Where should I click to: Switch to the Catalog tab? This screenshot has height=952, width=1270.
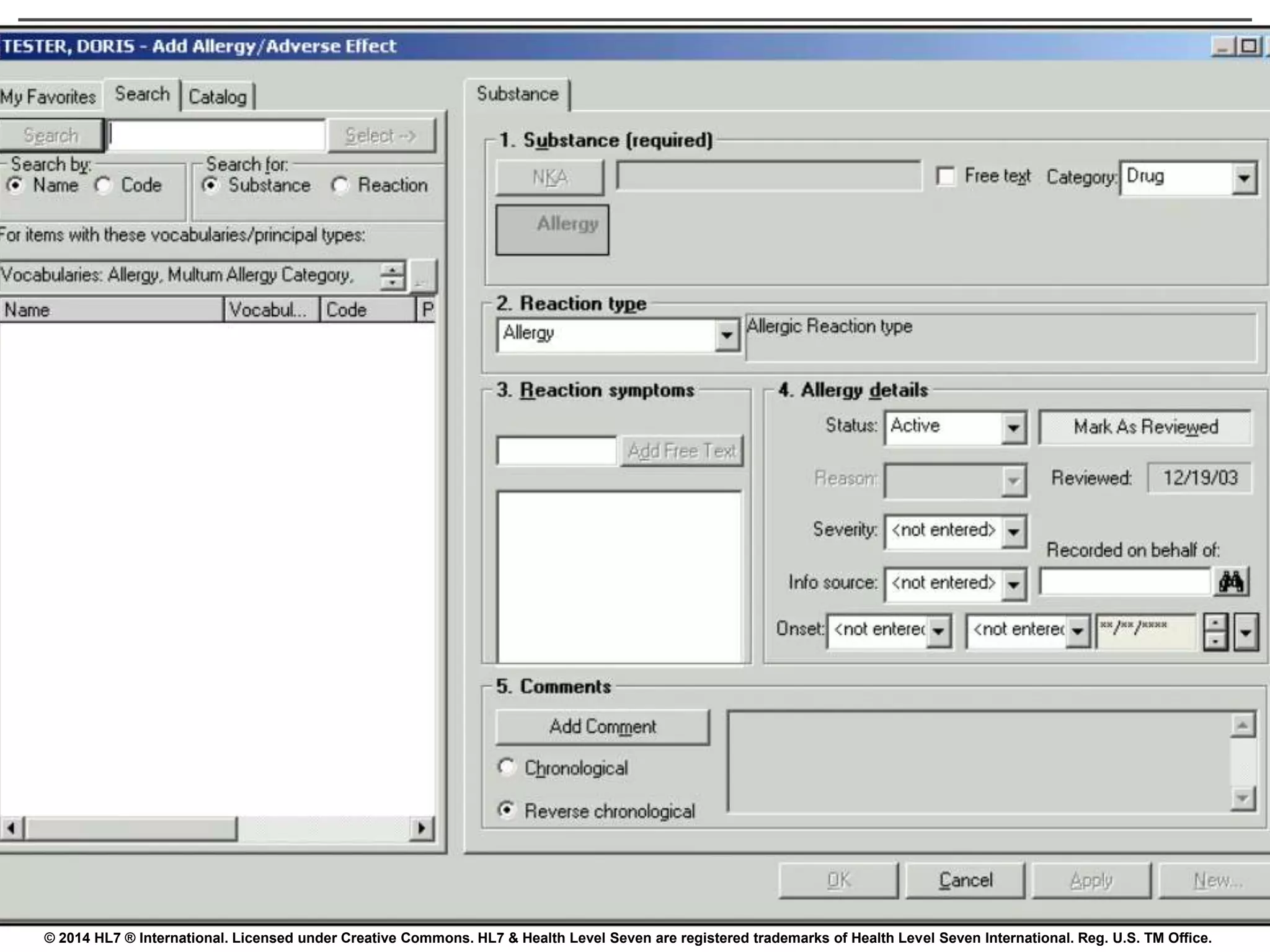218,97
